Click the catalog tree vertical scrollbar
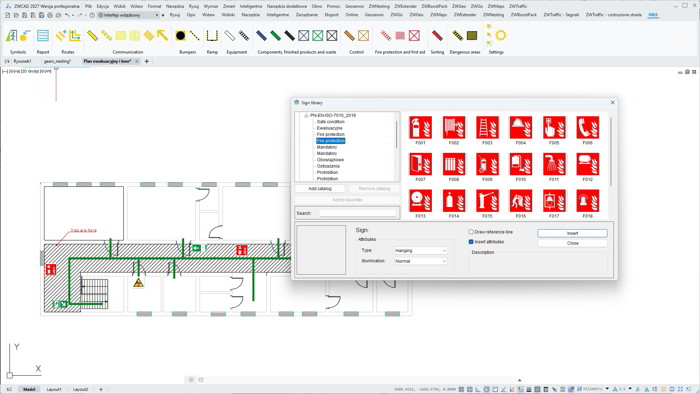Viewport: 700px width, 394px height. coord(396,134)
